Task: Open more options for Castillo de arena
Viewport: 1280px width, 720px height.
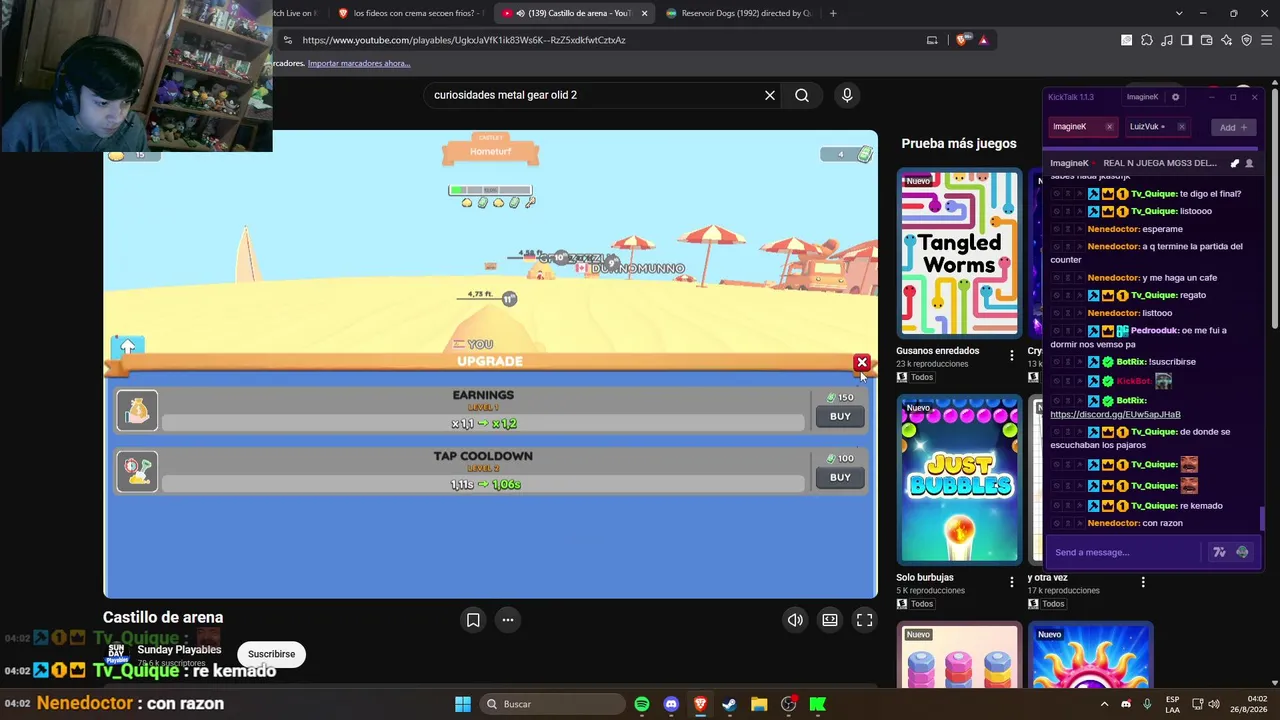Action: pos(508,620)
